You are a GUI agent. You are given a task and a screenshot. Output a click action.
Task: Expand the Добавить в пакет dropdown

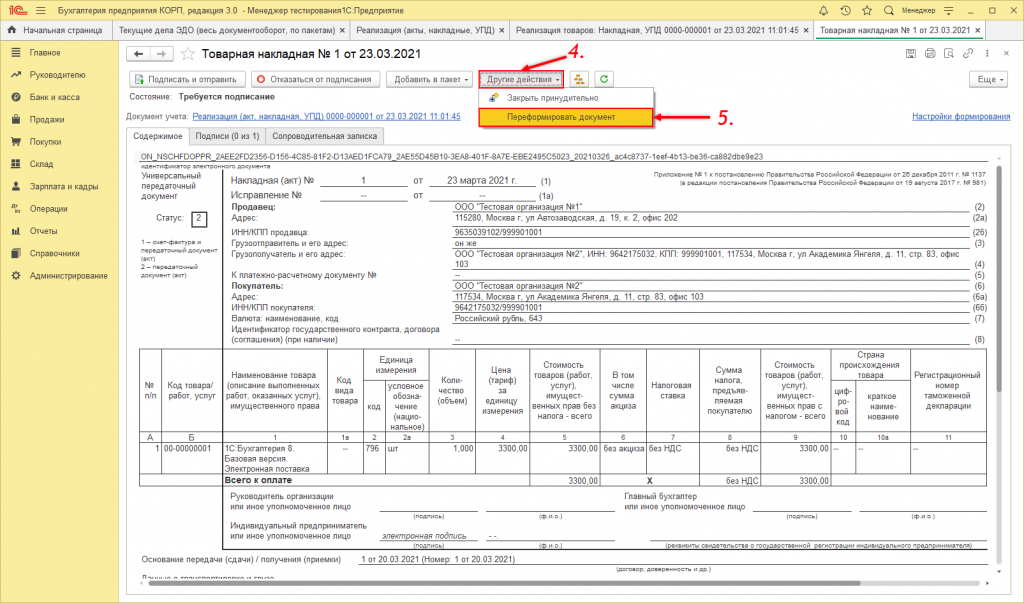pos(430,79)
